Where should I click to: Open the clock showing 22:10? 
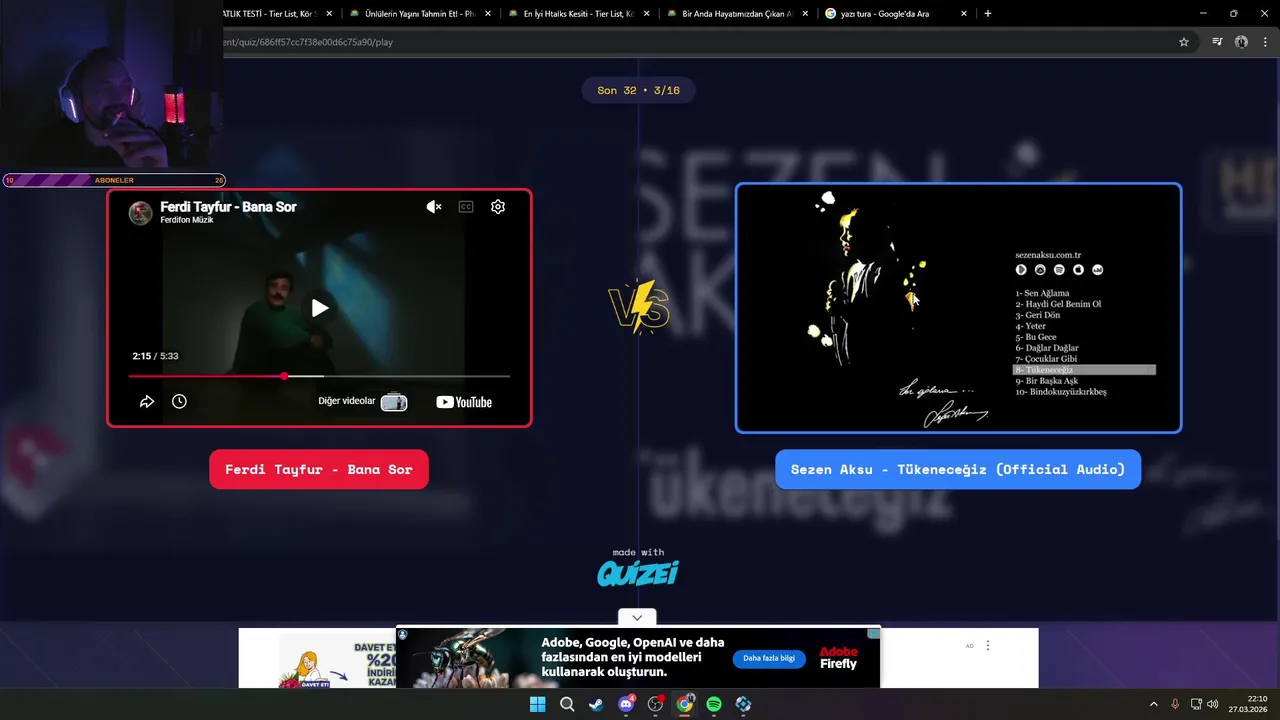coord(1248,704)
